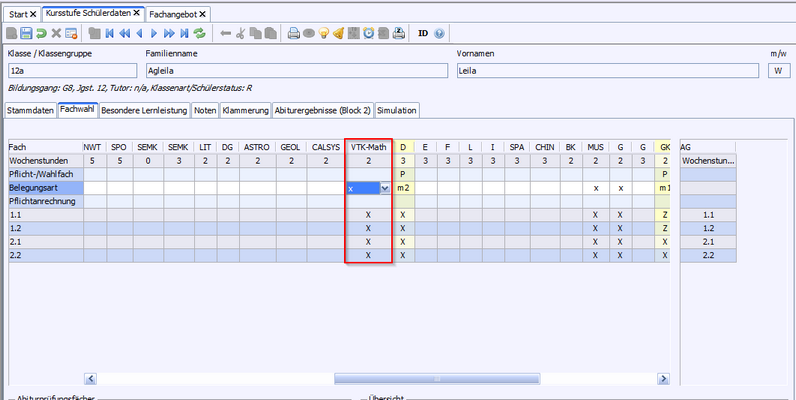Click the Familienname input field
796x400 pixels.
296,71
